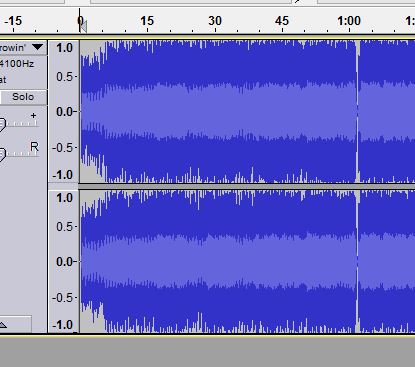Click 0.0 on the upper channel vertical scale
The image size is (415, 367).
64,111
